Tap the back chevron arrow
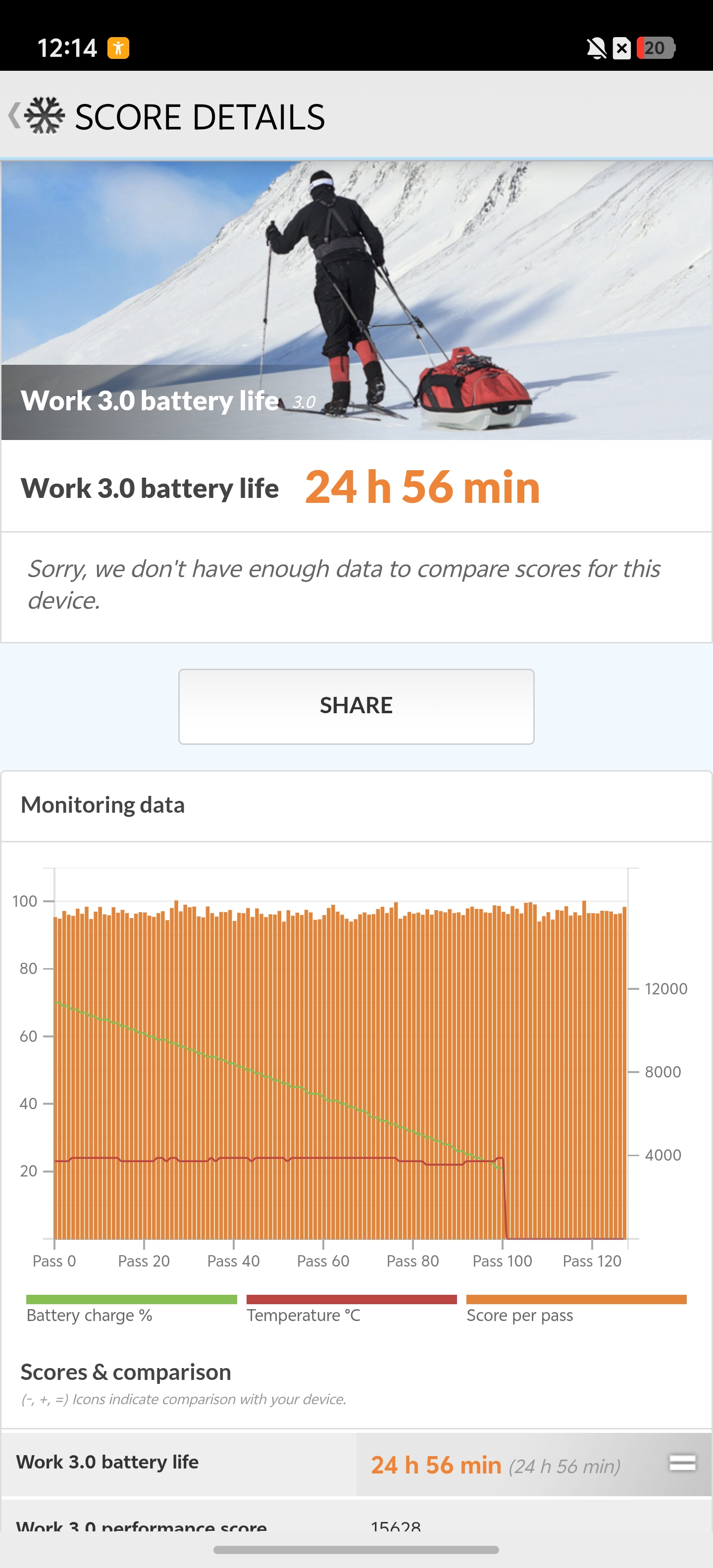This screenshot has width=713, height=1568. (x=14, y=116)
